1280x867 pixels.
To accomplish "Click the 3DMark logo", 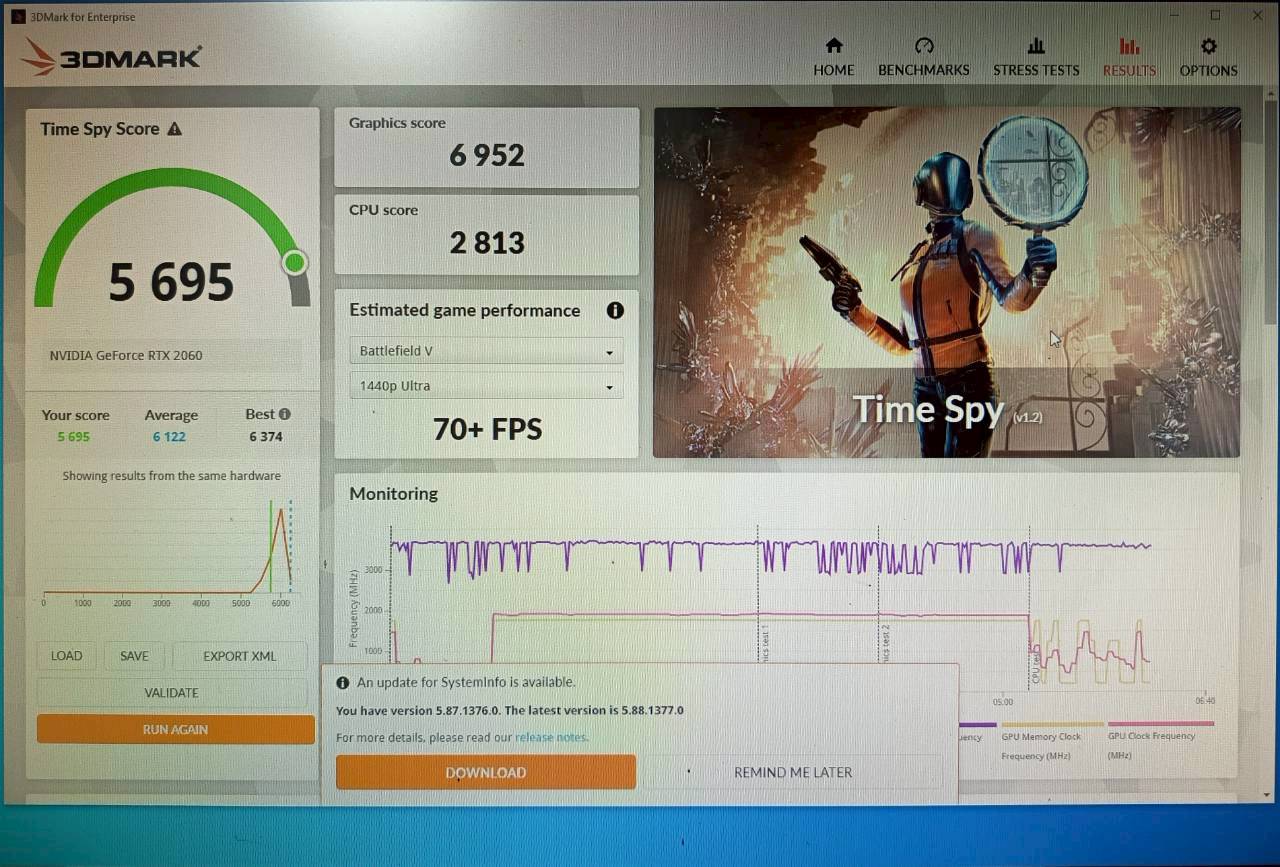I will (x=110, y=56).
